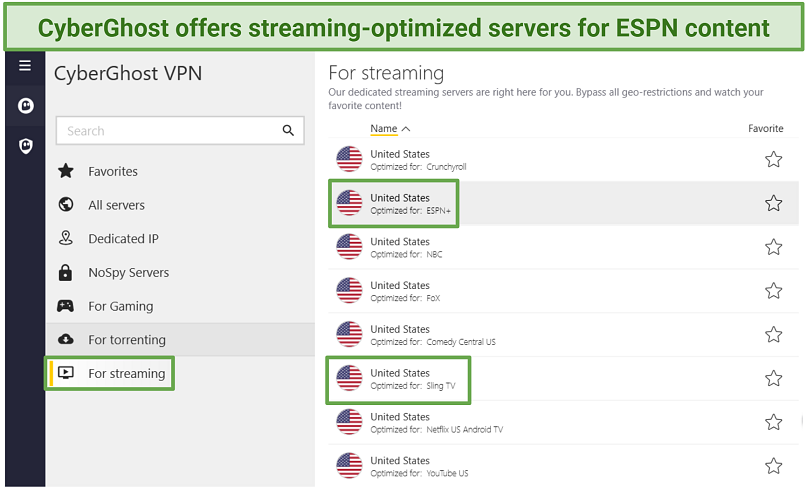Click US flag of Crunchyroll server

click(349, 159)
